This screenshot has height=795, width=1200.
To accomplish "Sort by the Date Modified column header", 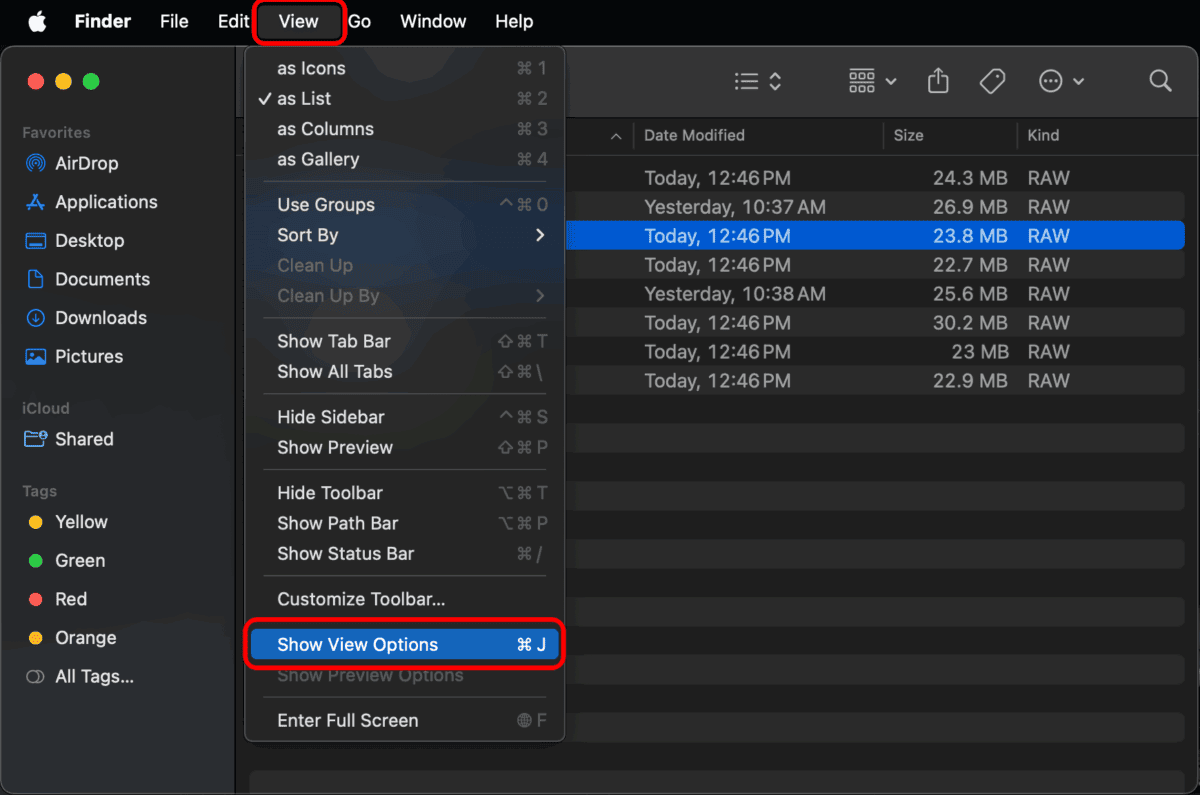I will [x=694, y=135].
